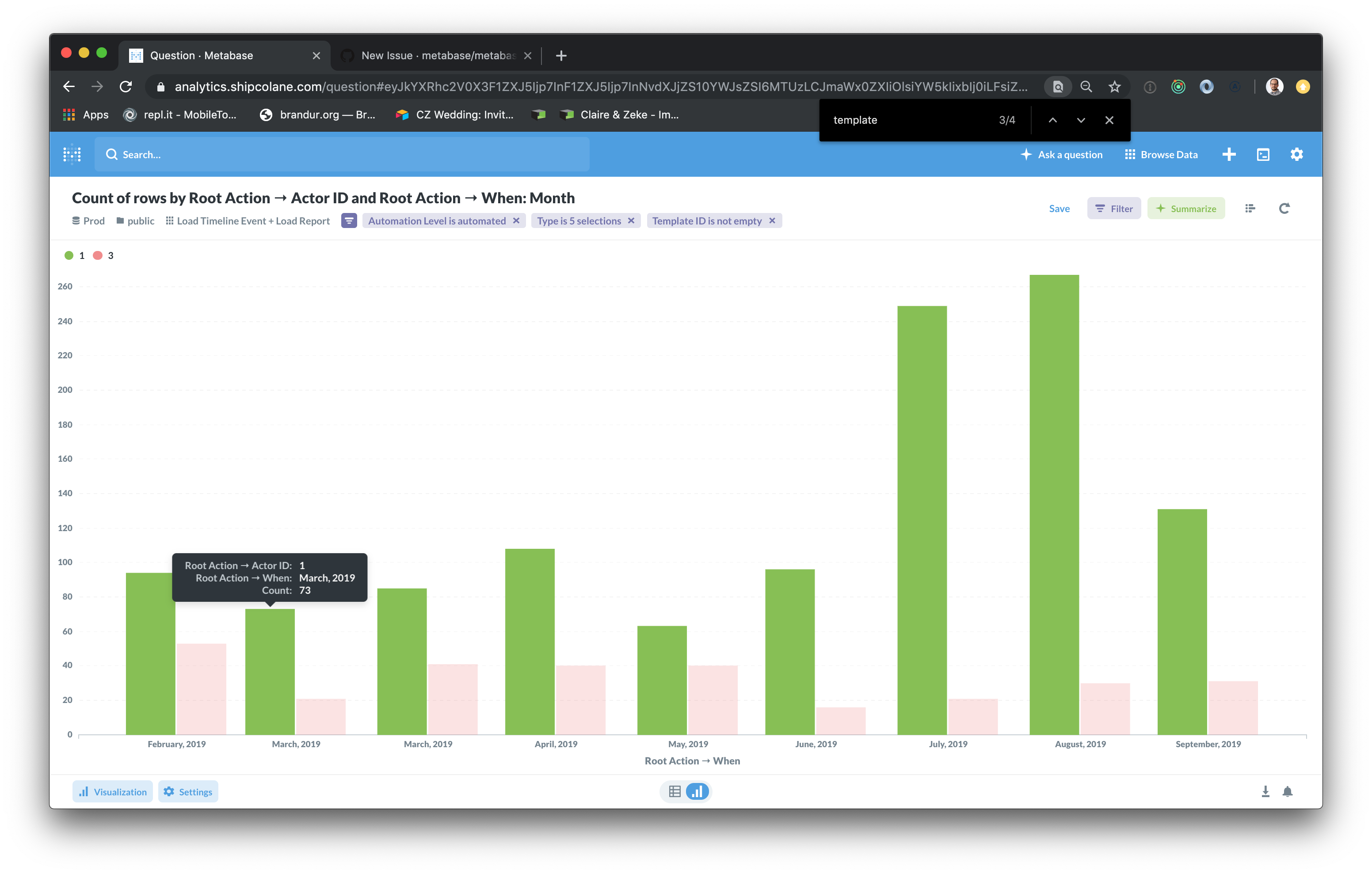Switch to the bar chart view toggle
This screenshot has height=874, width=1372.
697,791
